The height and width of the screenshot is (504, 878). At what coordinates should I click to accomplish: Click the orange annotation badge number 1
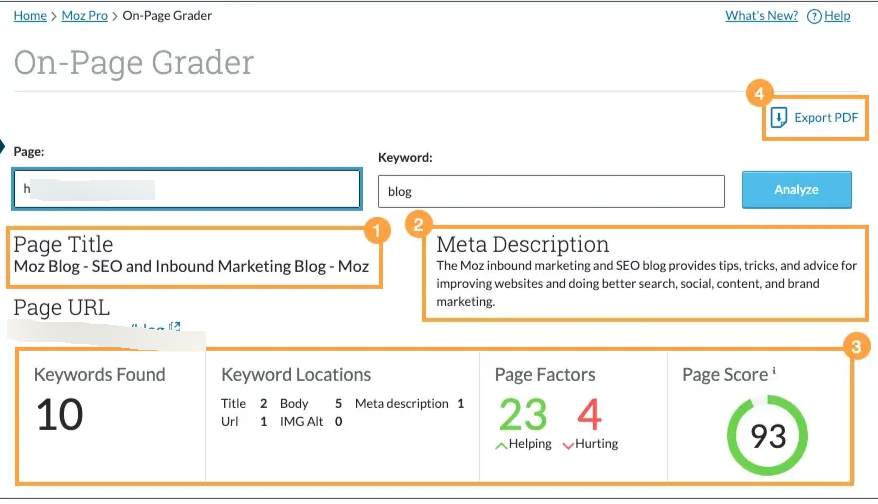pos(375,231)
